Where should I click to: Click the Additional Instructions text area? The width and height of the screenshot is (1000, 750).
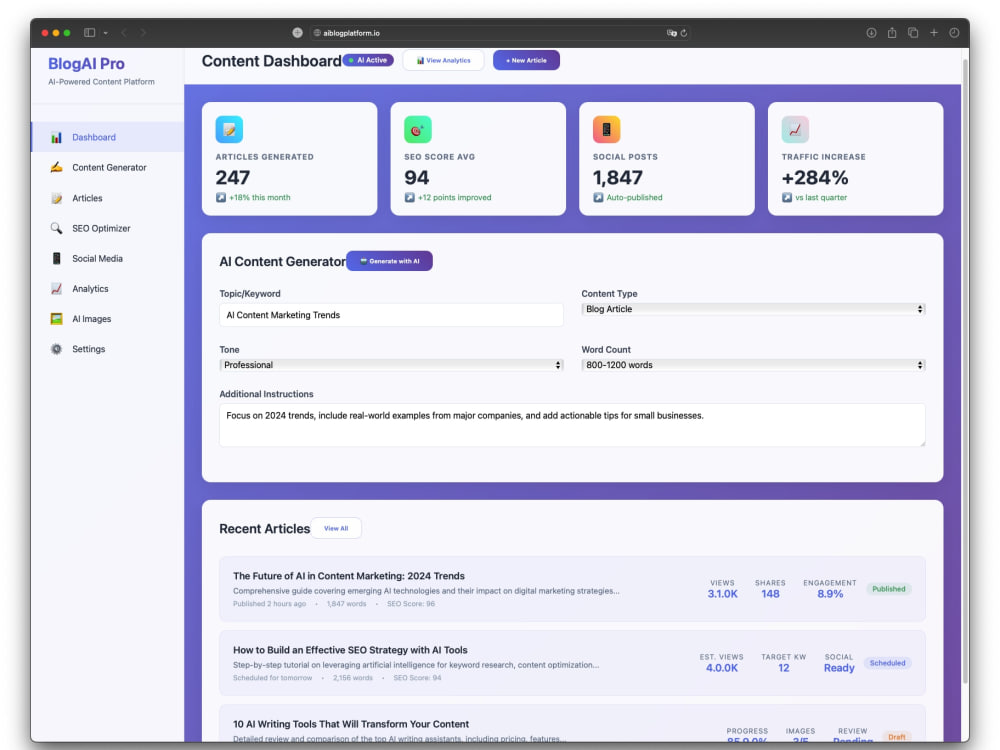[x=572, y=425]
